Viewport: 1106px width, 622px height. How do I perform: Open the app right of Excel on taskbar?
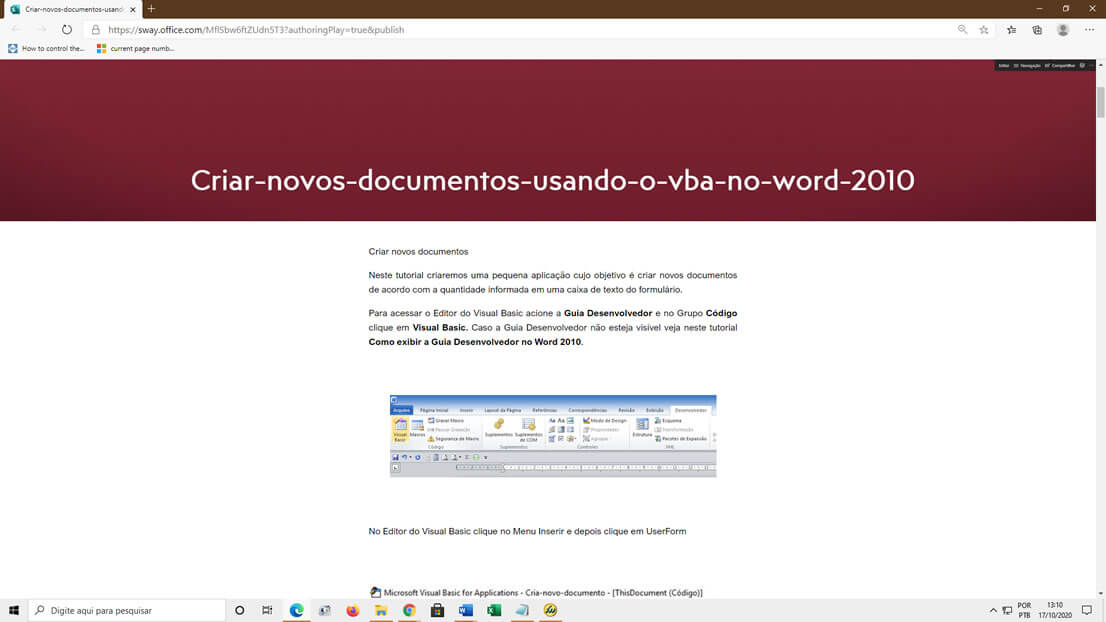tap(522, 610)
